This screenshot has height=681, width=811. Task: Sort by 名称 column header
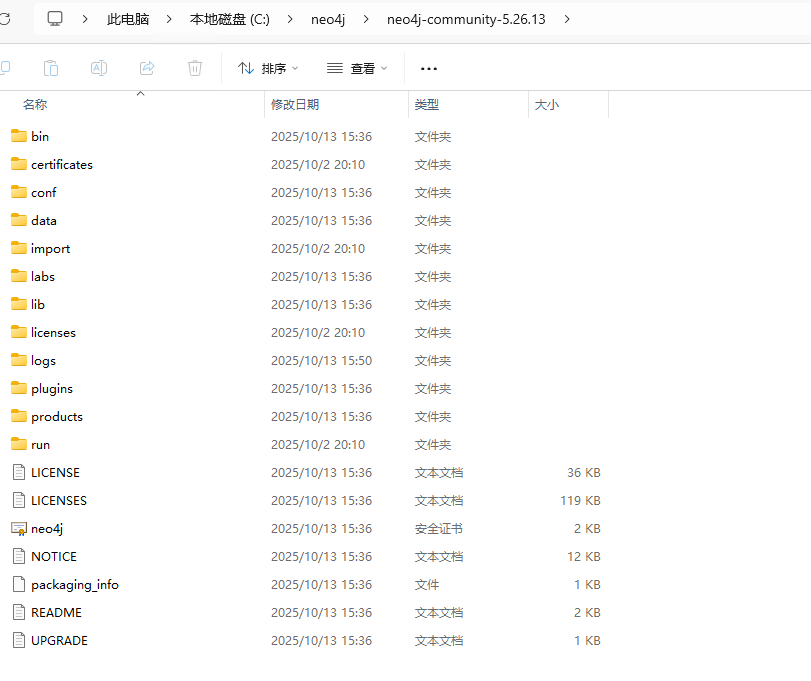coord(35,104)
